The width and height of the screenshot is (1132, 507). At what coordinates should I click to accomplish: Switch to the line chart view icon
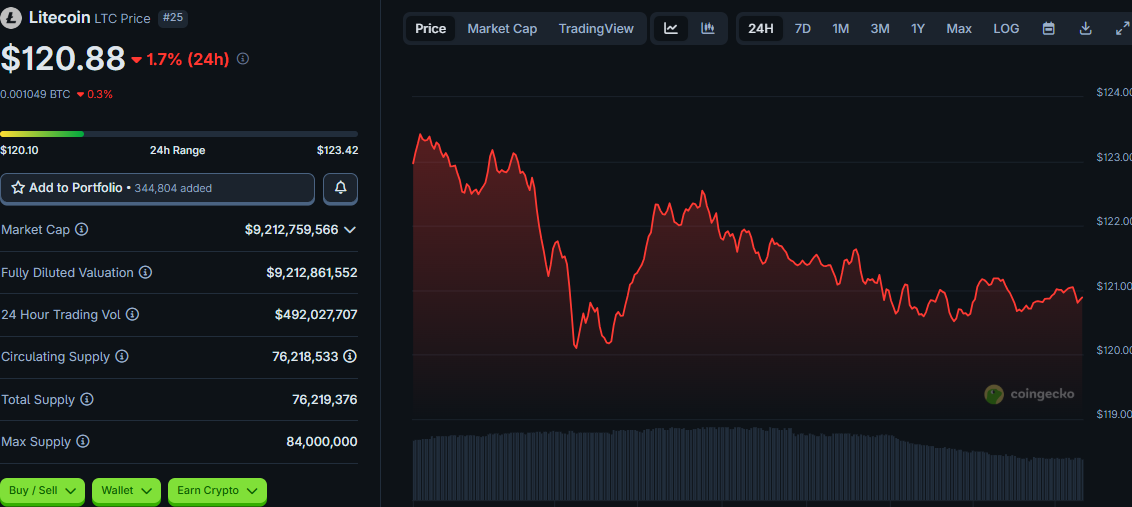click(671, 29)
